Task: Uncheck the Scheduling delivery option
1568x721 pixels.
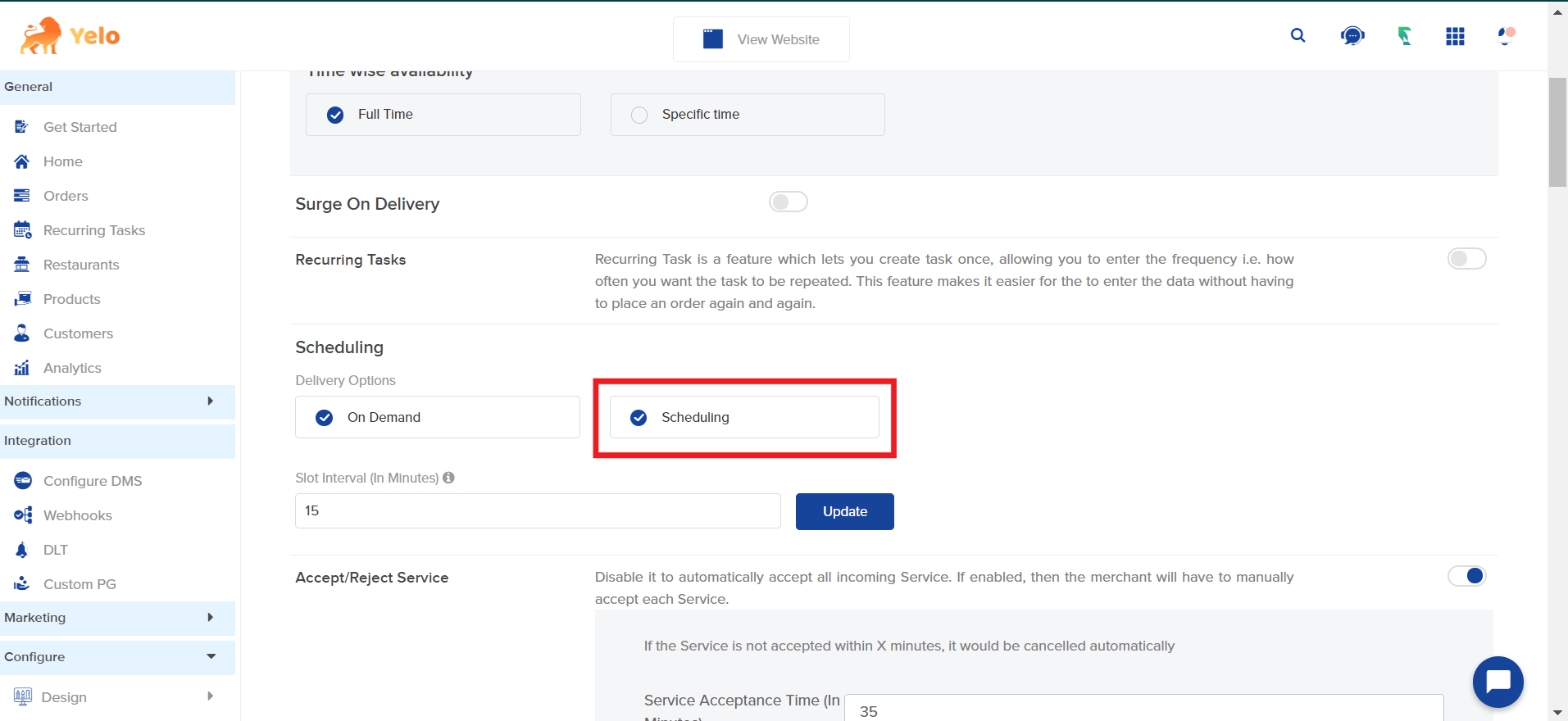Action: [x=639, y=418]
